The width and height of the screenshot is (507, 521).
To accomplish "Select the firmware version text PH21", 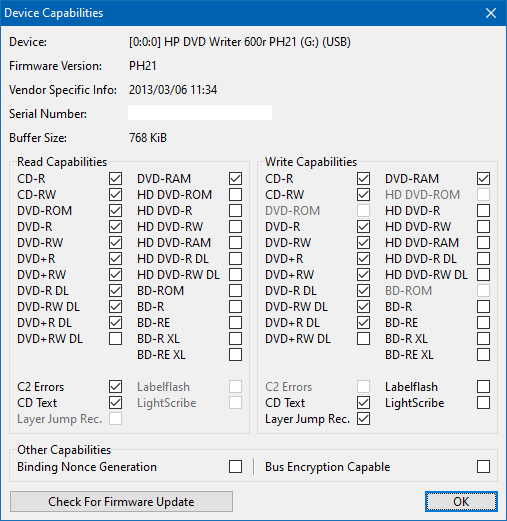I will coord(143,66).
